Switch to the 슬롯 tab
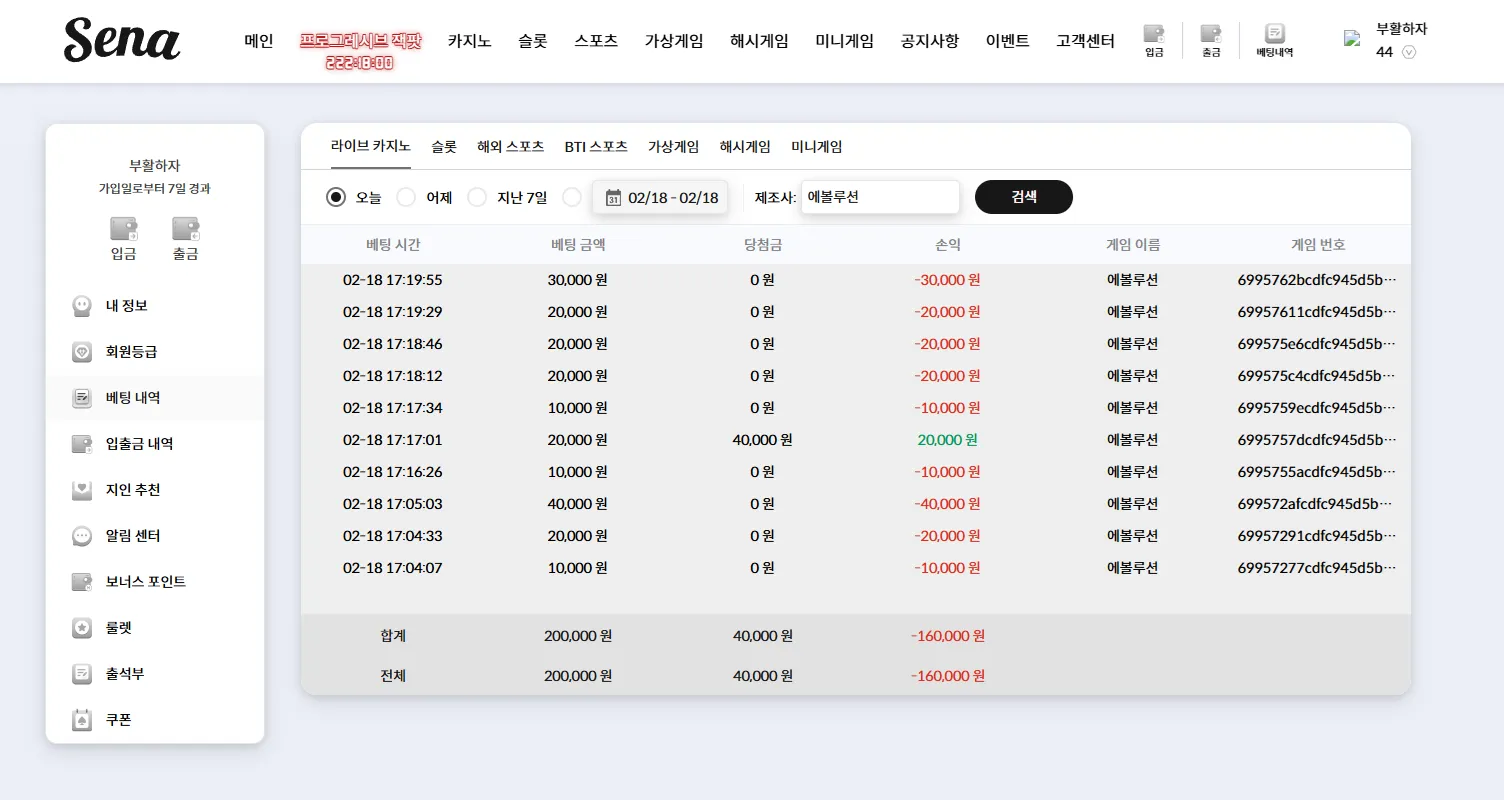1504x800 pixels. [444, 146]
